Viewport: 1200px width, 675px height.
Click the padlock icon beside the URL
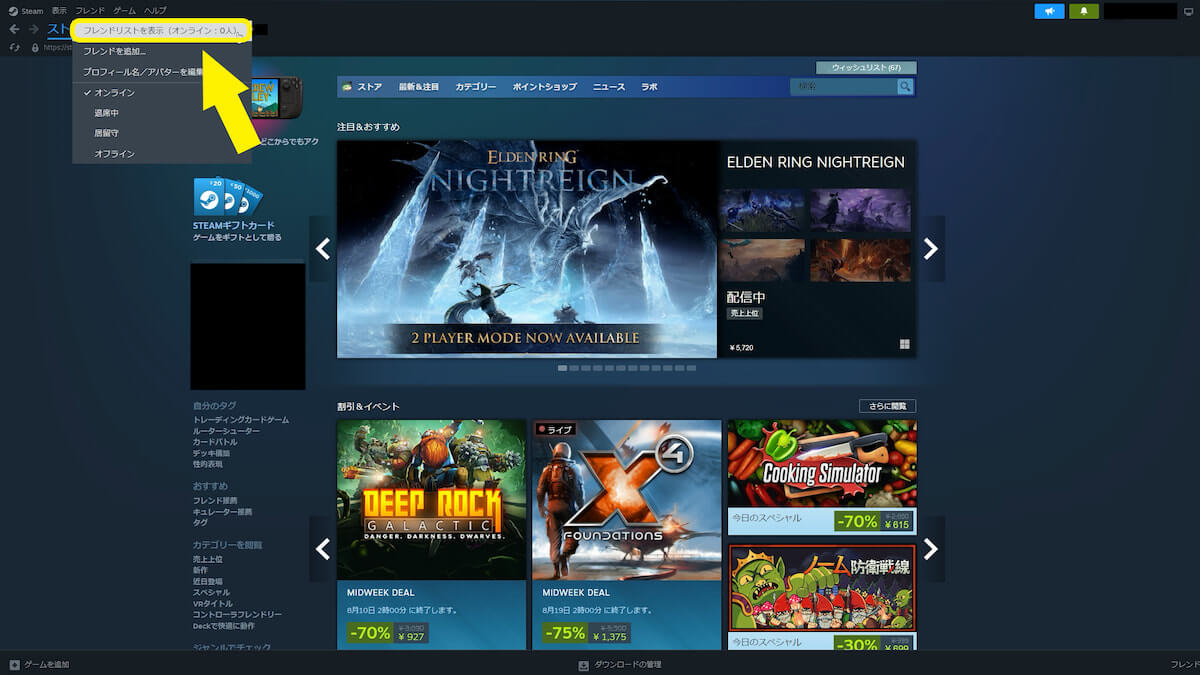tap(35, 47)
